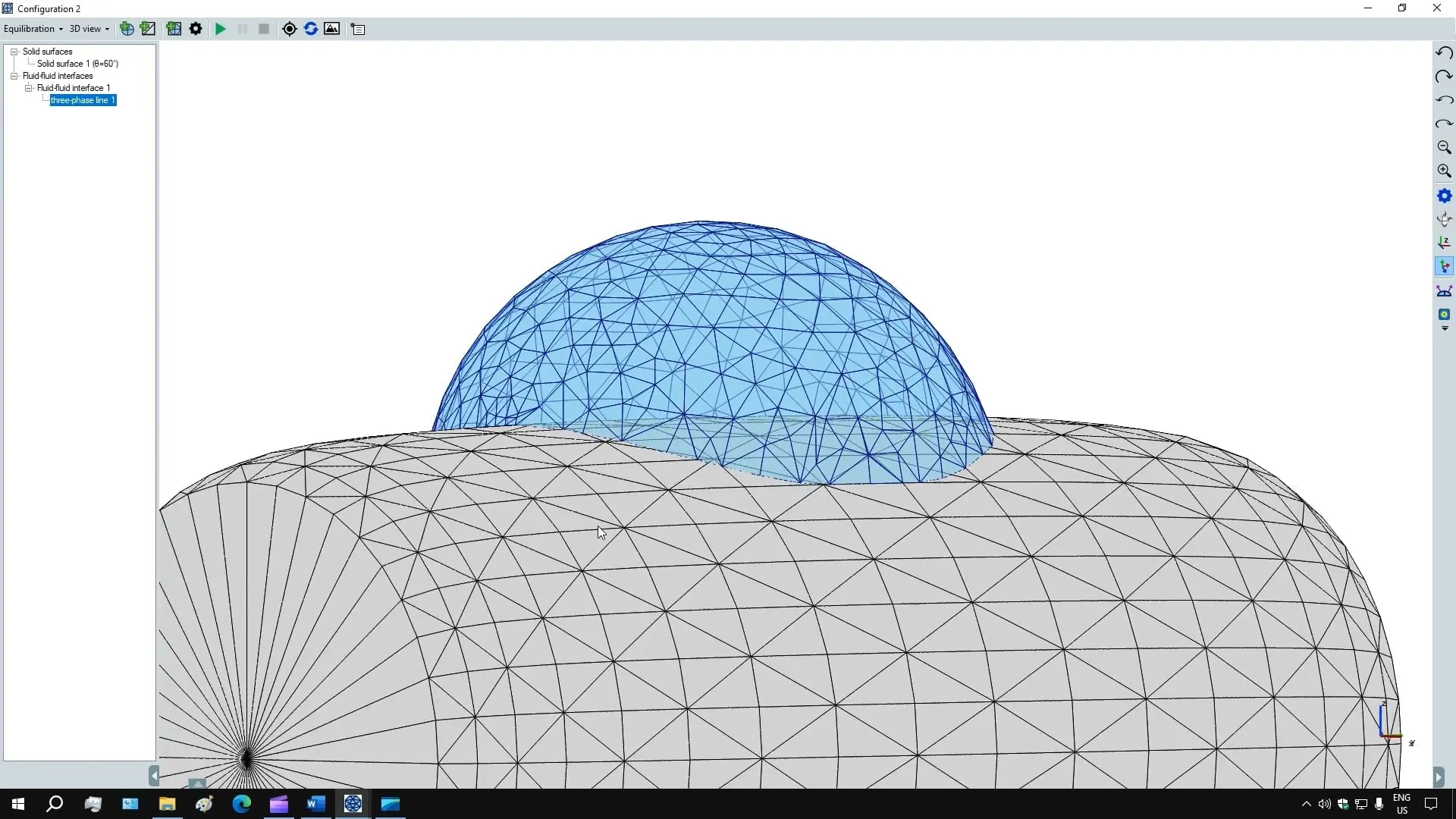Image resolution: width=1456 pixels, height=819 pixels.
Task: Open the black gear settings in toolbar
Action: 196,29
